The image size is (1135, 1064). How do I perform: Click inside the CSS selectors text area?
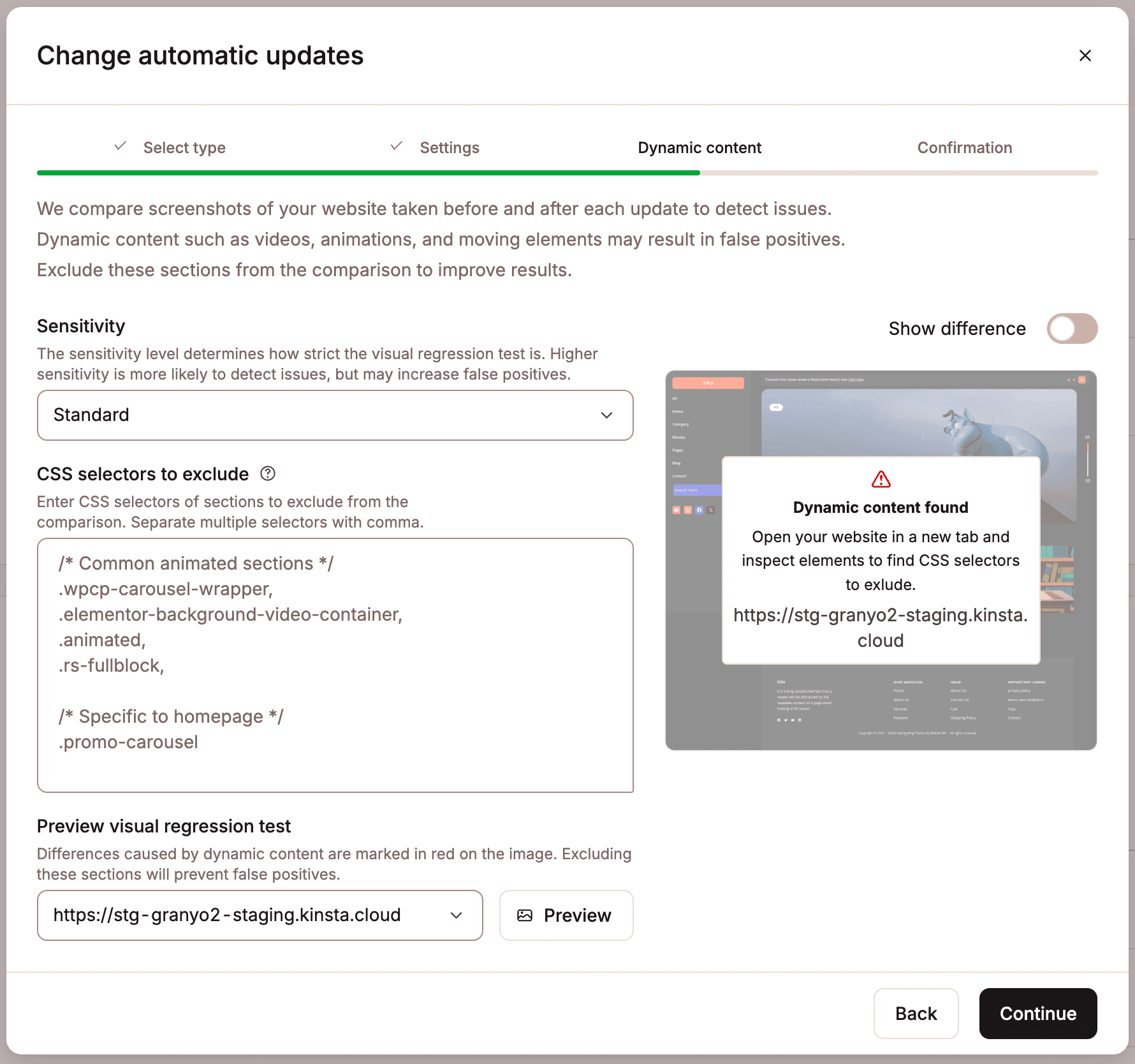click(x=335, y=663)
